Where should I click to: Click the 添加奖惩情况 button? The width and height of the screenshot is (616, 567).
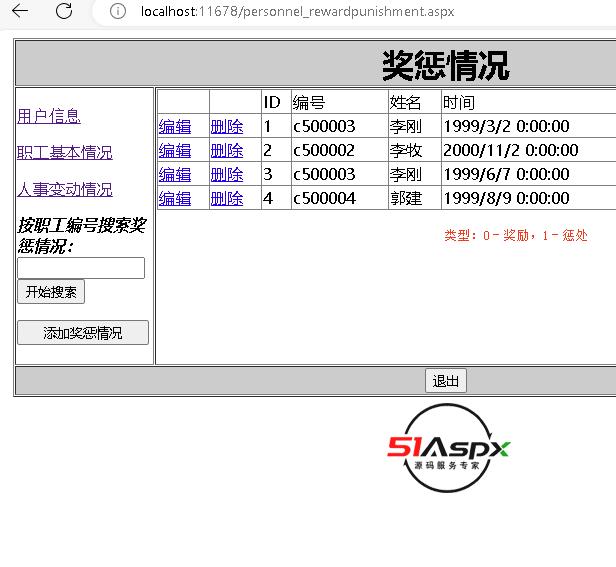tap(83, 333)
